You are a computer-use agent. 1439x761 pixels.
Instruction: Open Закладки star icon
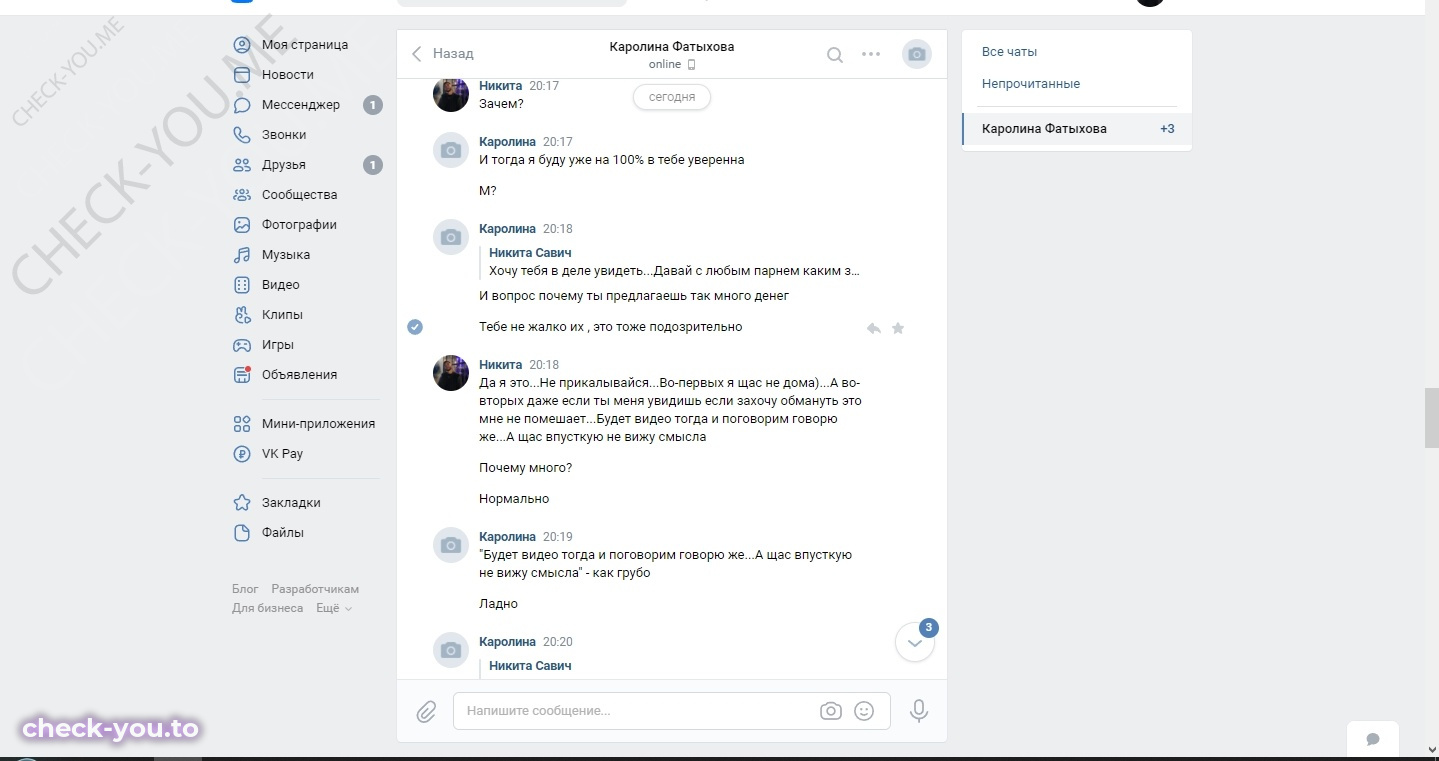coord(242,503)
